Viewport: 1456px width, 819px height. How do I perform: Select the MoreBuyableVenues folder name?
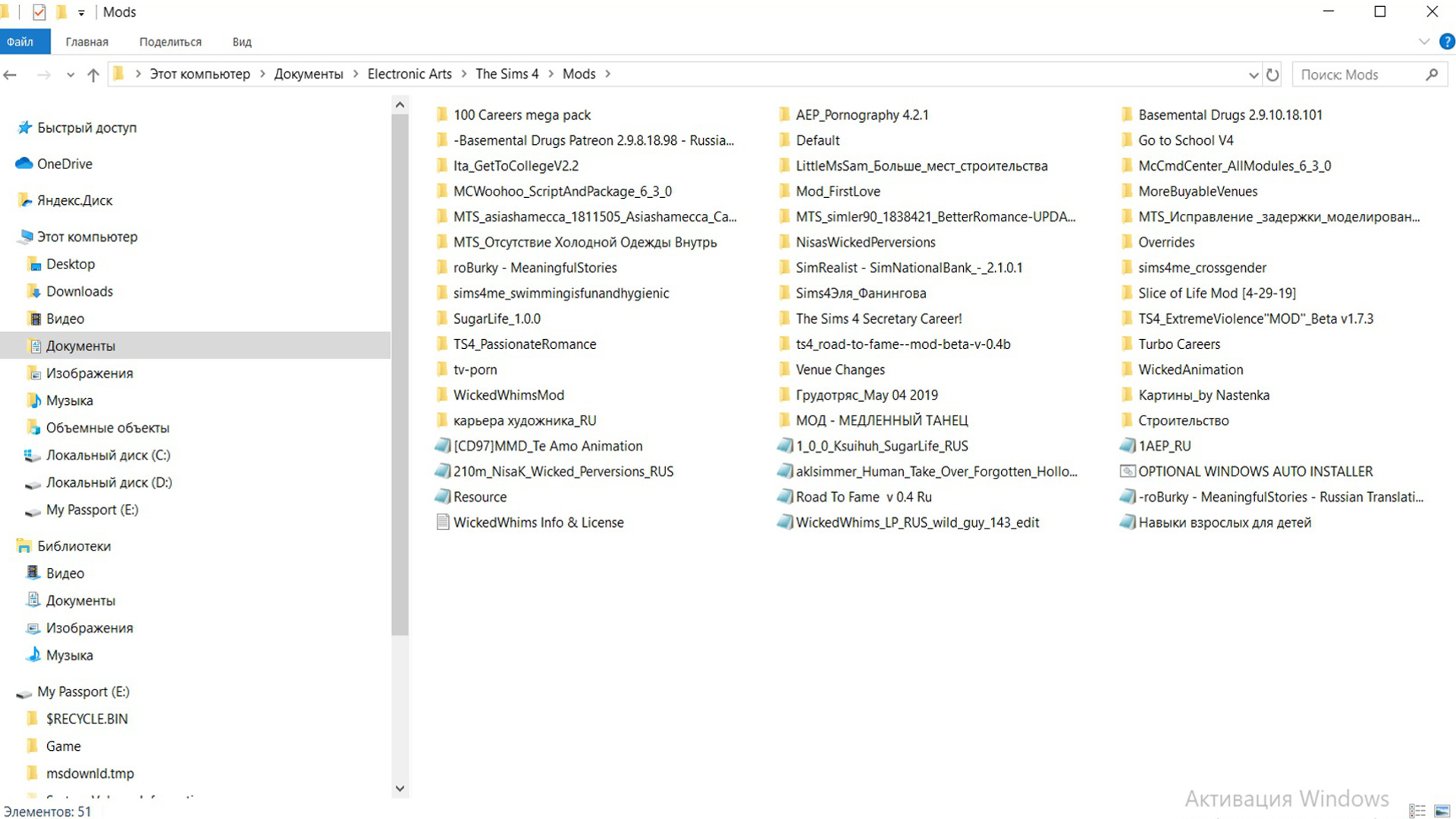click(1197, 191)
